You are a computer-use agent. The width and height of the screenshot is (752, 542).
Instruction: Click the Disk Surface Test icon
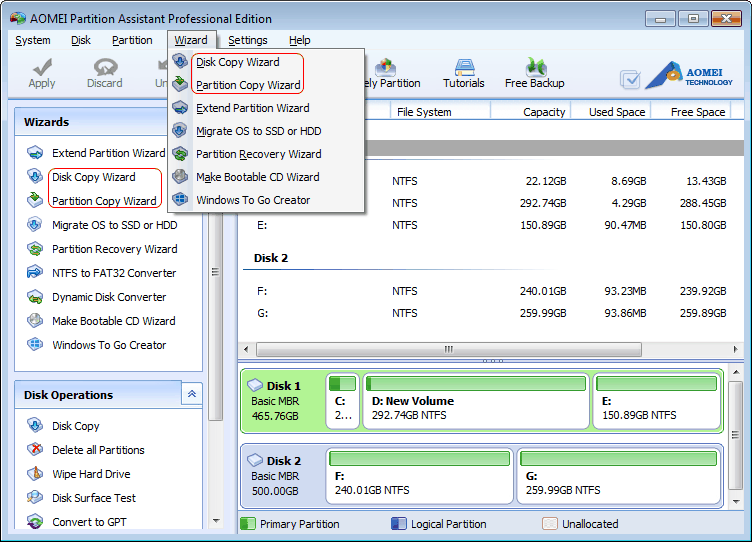tap(35, 497)
